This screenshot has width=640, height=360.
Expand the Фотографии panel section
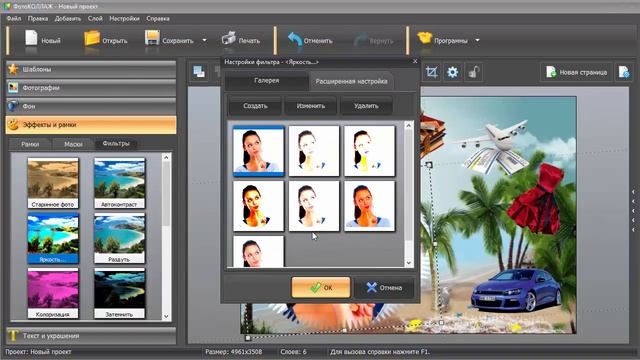click(91, 88)
